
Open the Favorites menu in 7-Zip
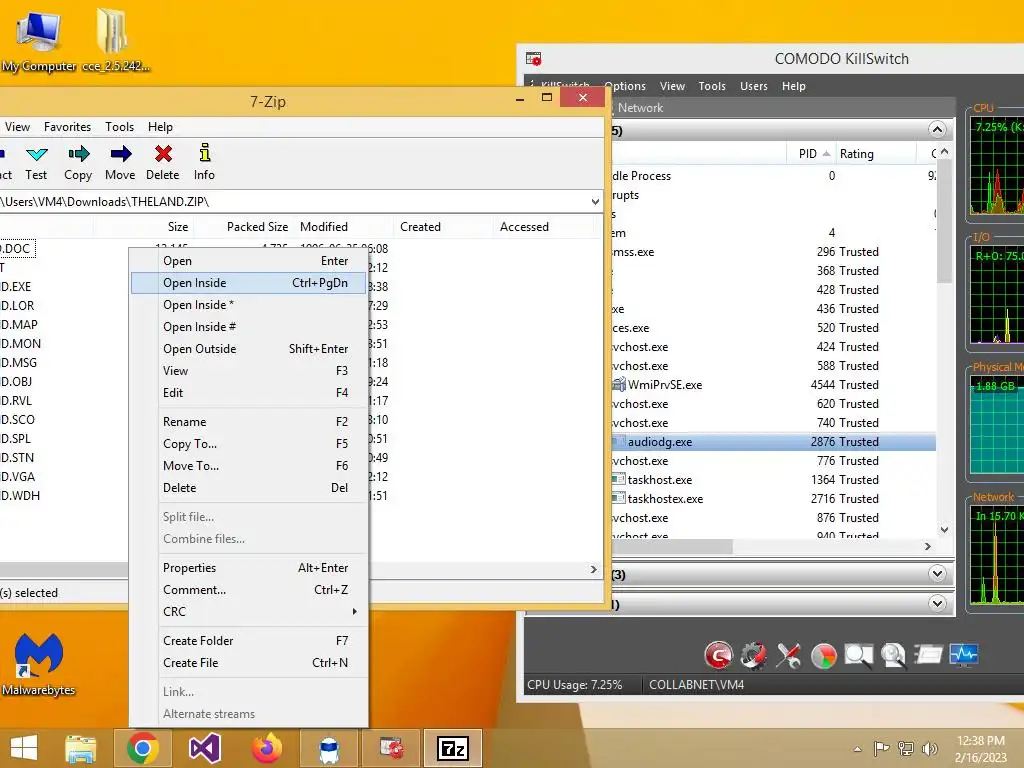coord(67,127)
